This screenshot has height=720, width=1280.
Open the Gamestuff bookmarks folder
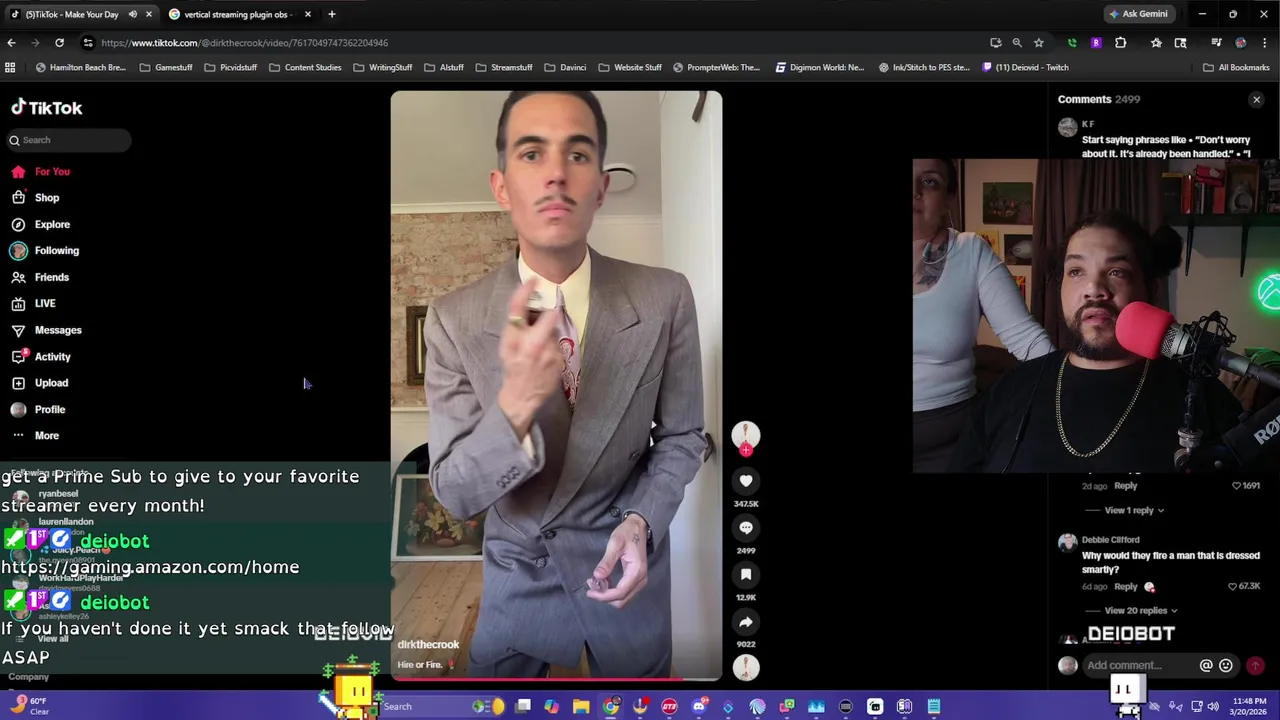tap(166, 68)
